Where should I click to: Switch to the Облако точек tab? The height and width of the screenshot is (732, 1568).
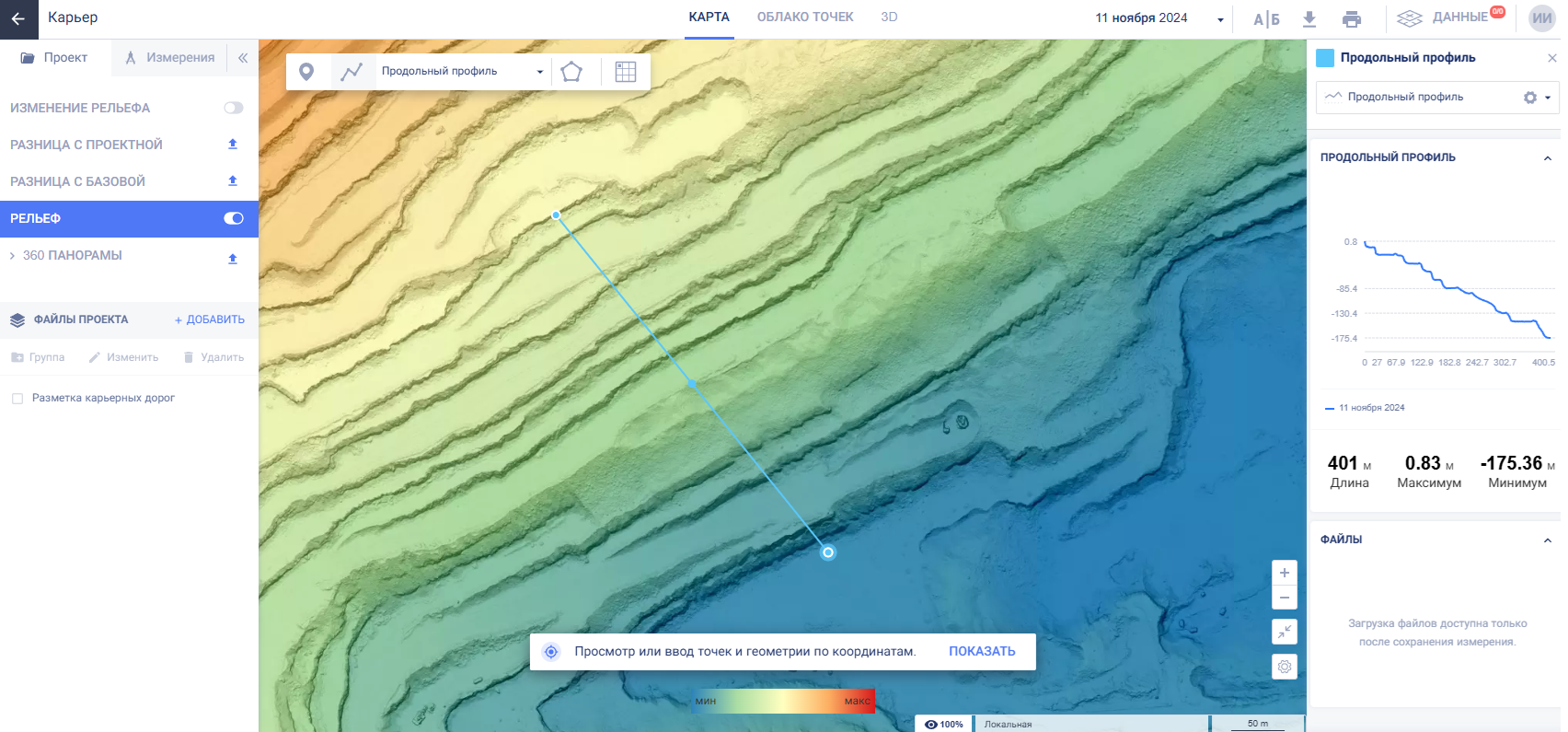(804, 17)
